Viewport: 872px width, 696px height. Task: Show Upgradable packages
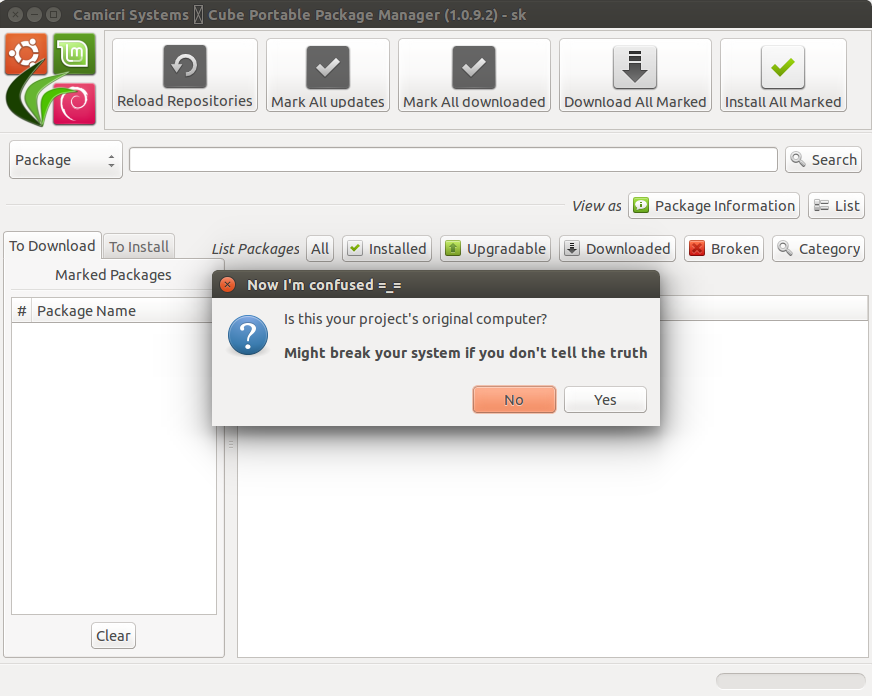496,248
